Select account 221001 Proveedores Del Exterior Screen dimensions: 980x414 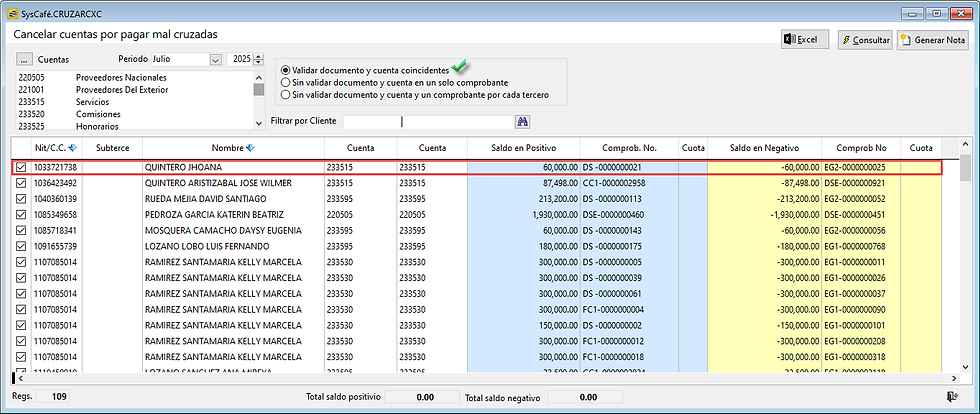click(x=134, y=89)
